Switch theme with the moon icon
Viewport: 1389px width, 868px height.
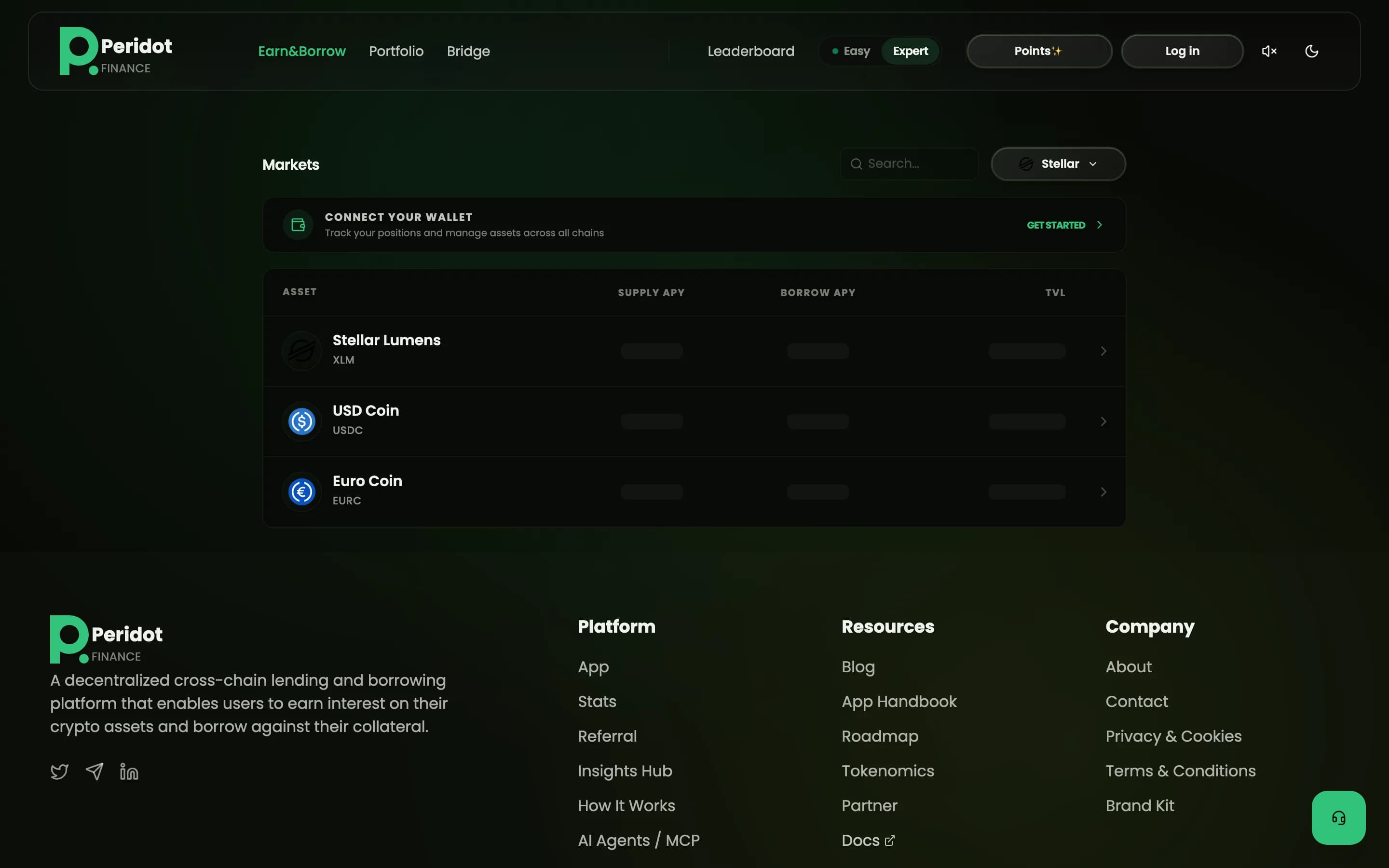(x=1311, y=51)
